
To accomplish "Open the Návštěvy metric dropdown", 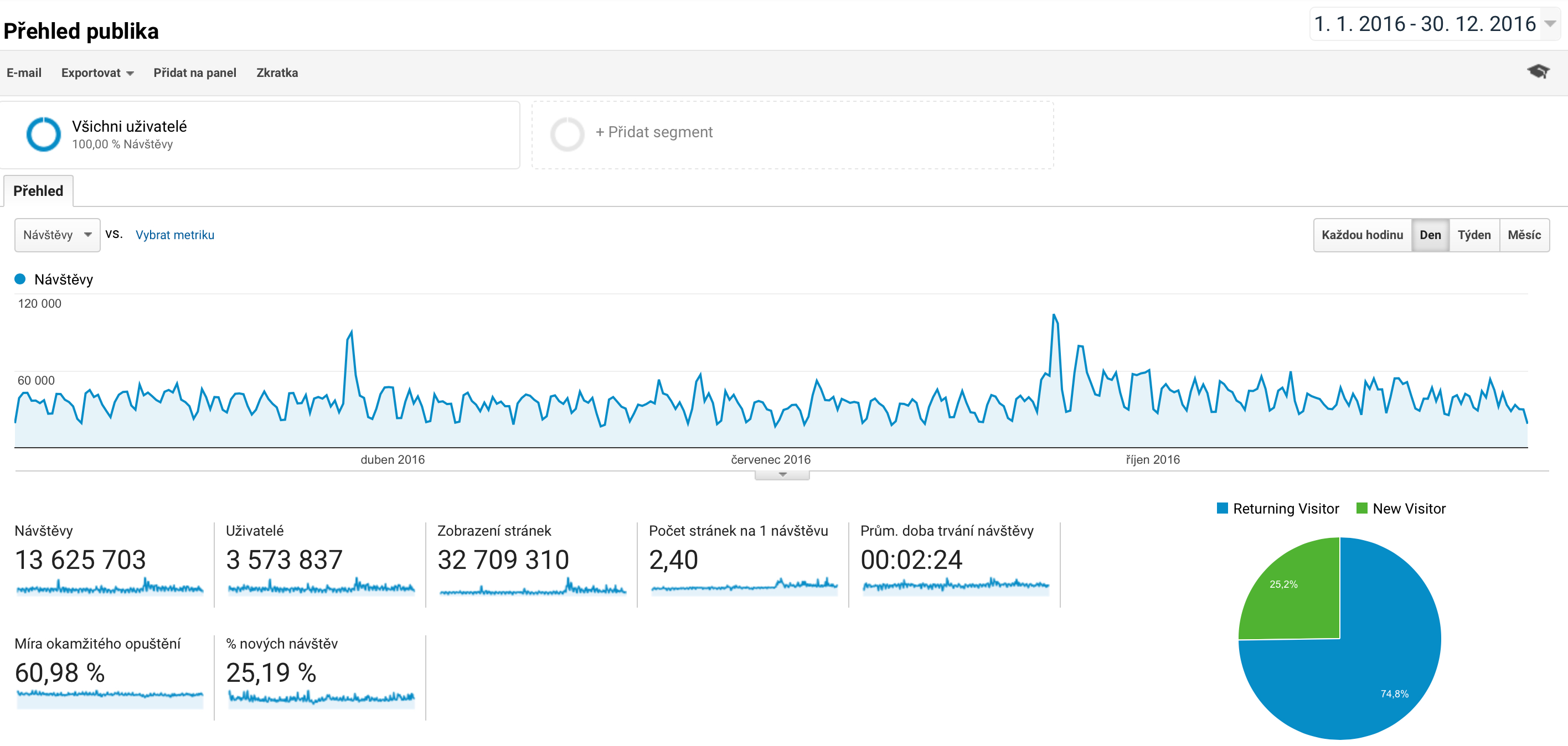I will 57,235.
